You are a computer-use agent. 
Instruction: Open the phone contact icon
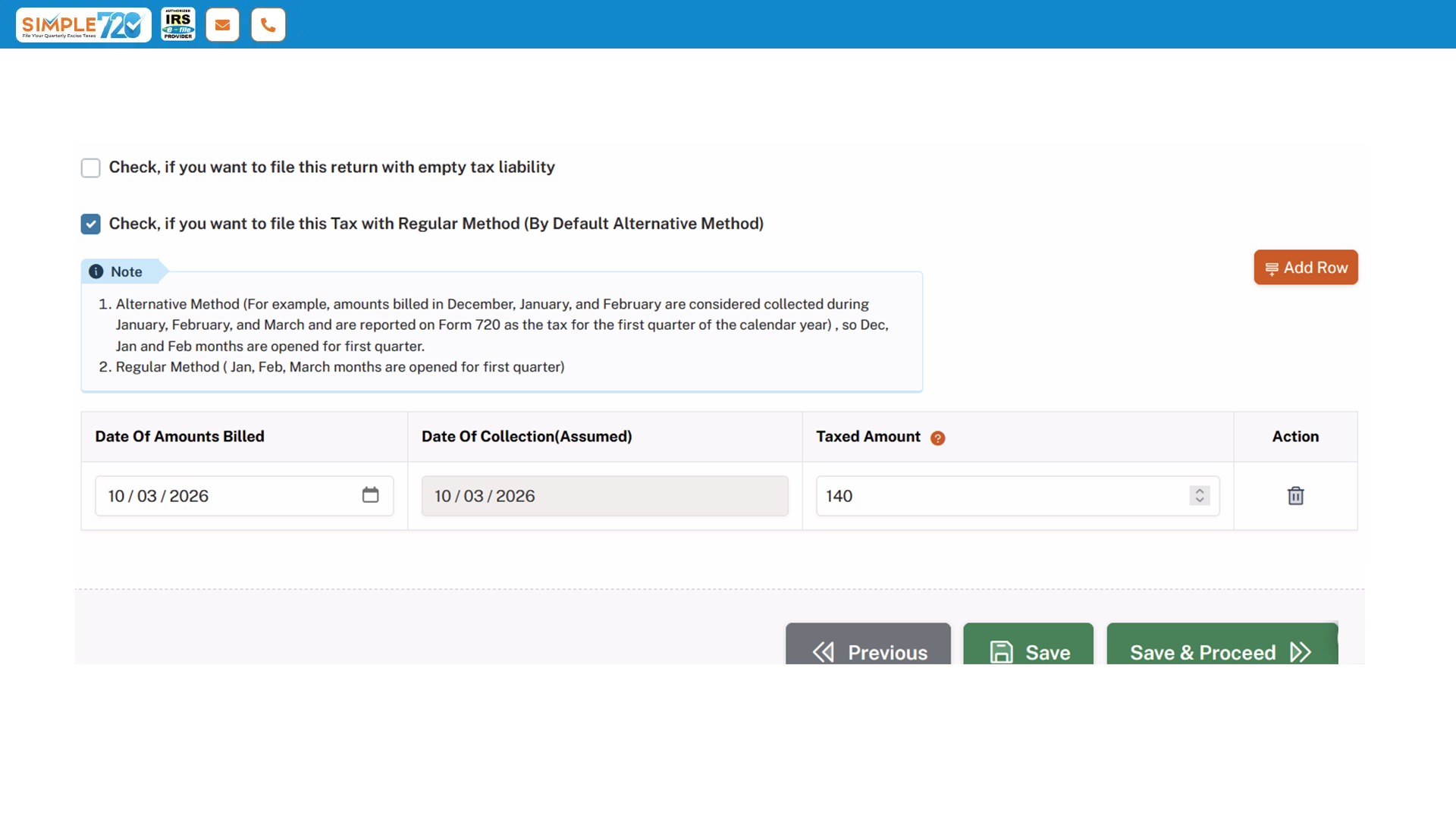tap(268, 25)
